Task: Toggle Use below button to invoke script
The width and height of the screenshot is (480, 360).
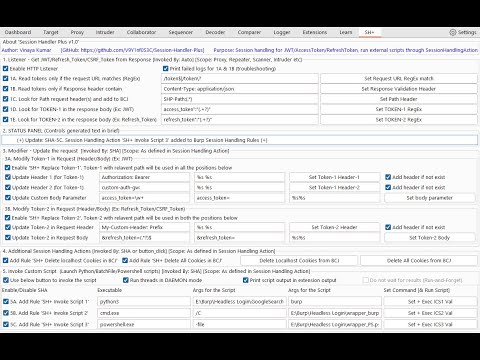Action: pos(5,280)
